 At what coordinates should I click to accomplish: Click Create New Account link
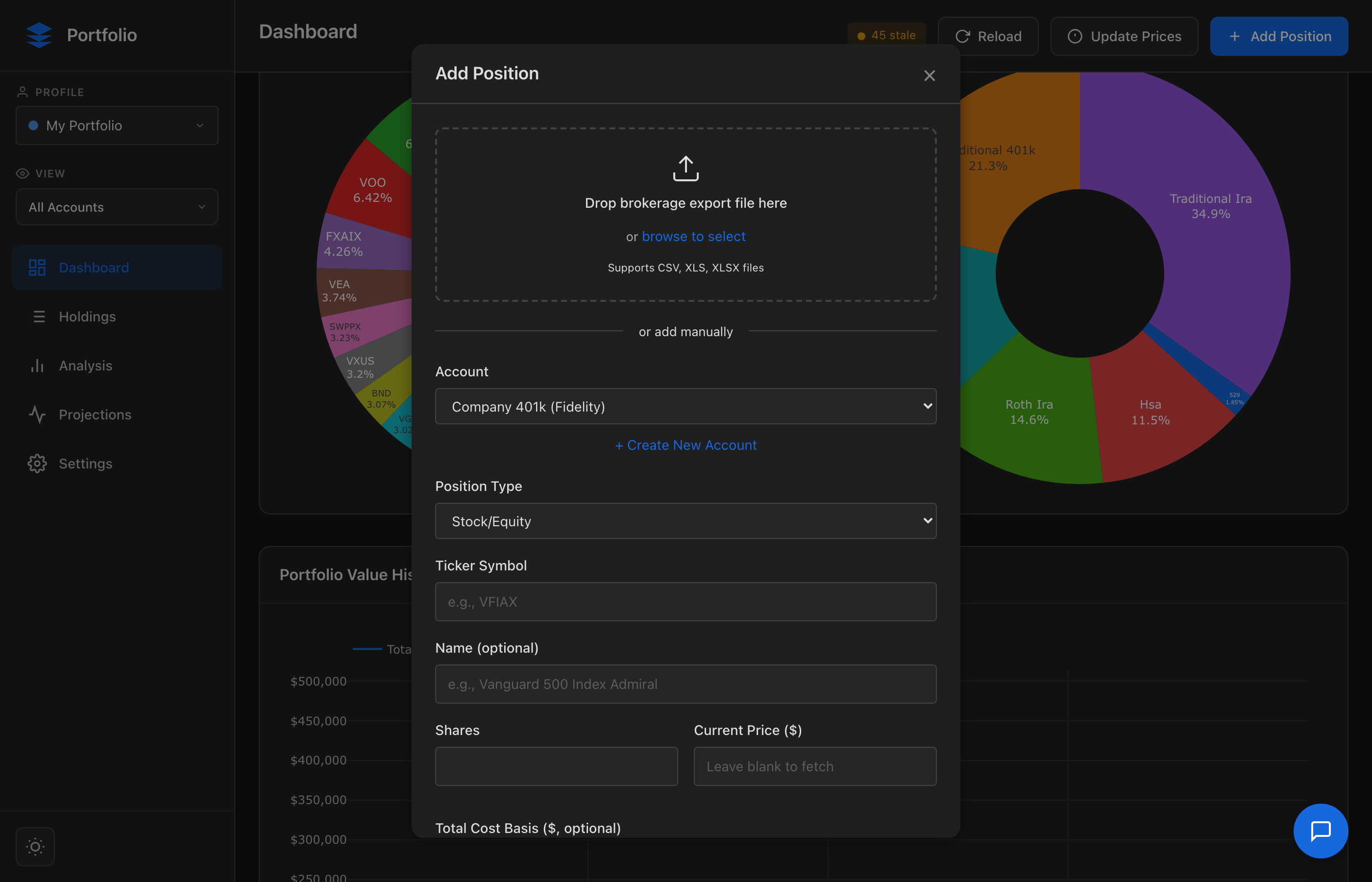pos(686,445)
